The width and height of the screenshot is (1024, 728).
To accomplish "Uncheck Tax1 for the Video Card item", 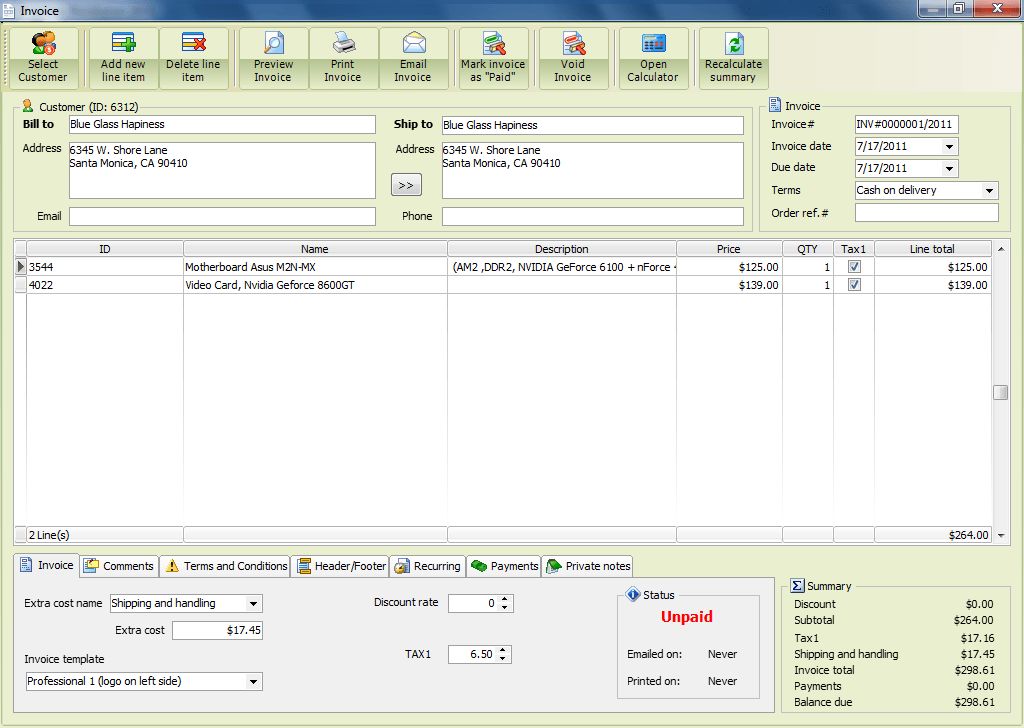I will [x=854, y=285].
